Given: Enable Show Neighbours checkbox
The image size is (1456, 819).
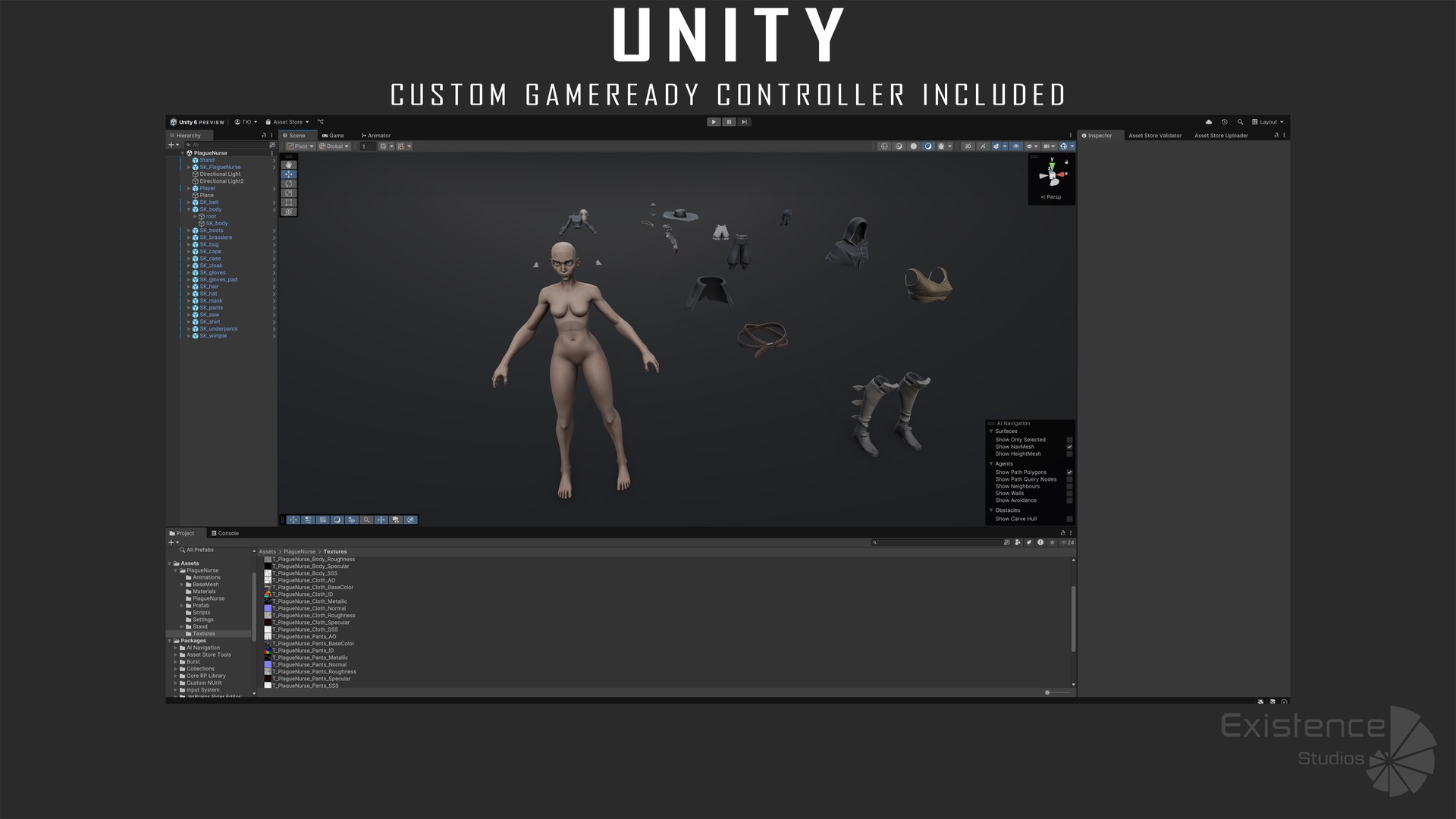Looking at the screenshot, I should coord(1069,486).
